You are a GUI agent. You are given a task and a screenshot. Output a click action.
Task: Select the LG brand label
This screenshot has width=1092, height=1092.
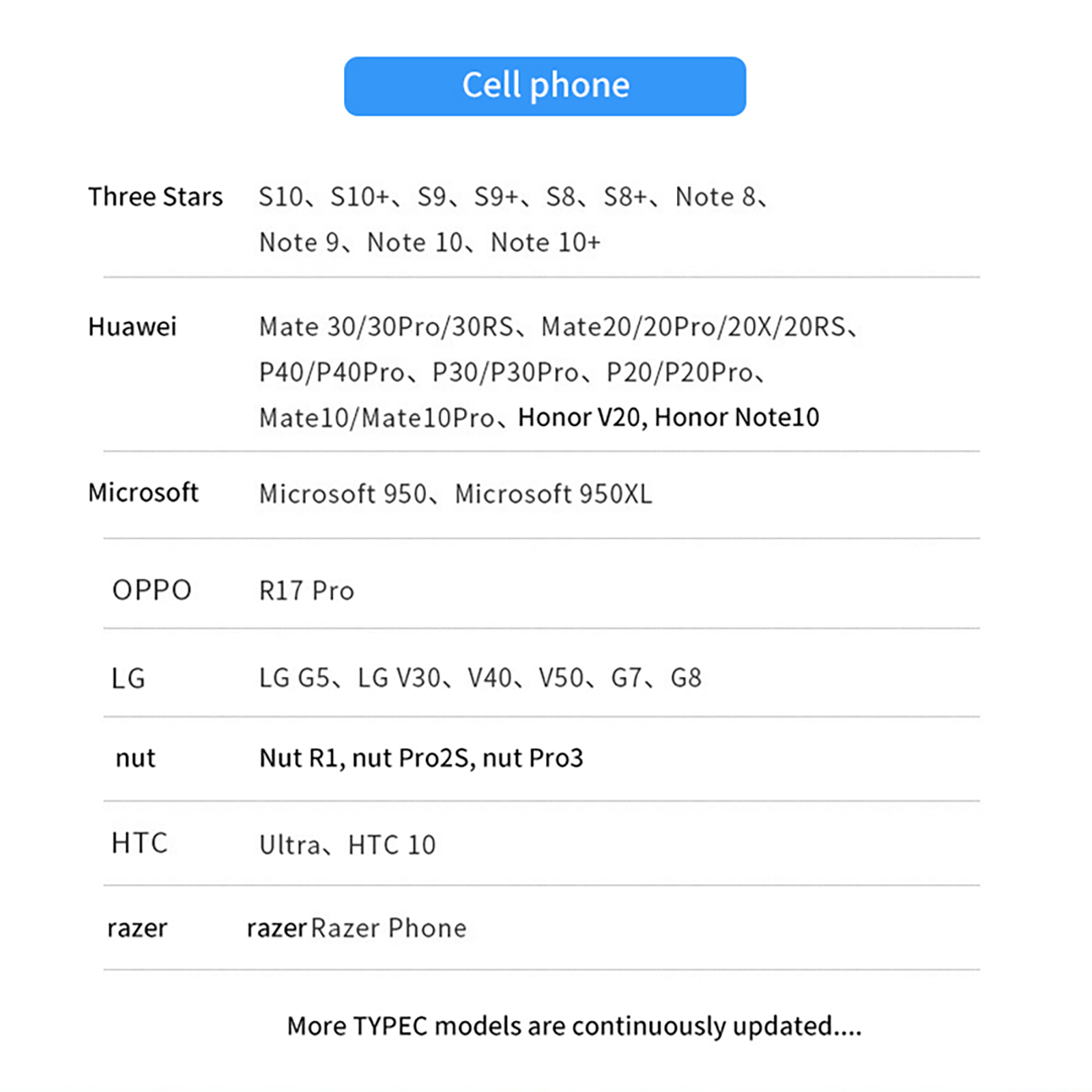point(128,678)
